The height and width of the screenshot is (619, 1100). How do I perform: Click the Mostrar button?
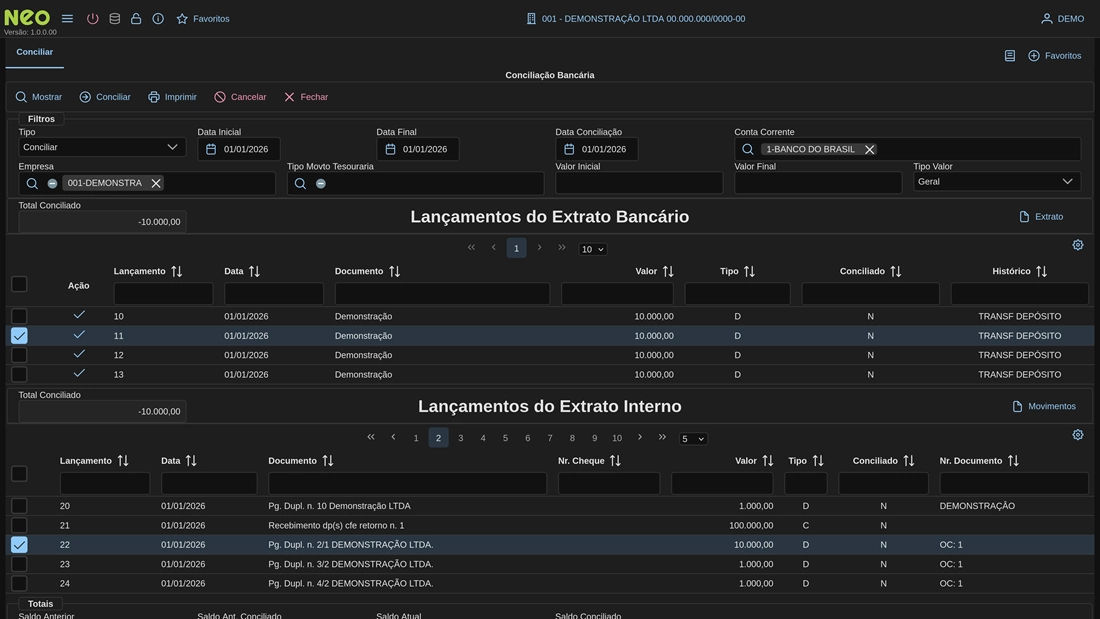click(x=38, y=97)
